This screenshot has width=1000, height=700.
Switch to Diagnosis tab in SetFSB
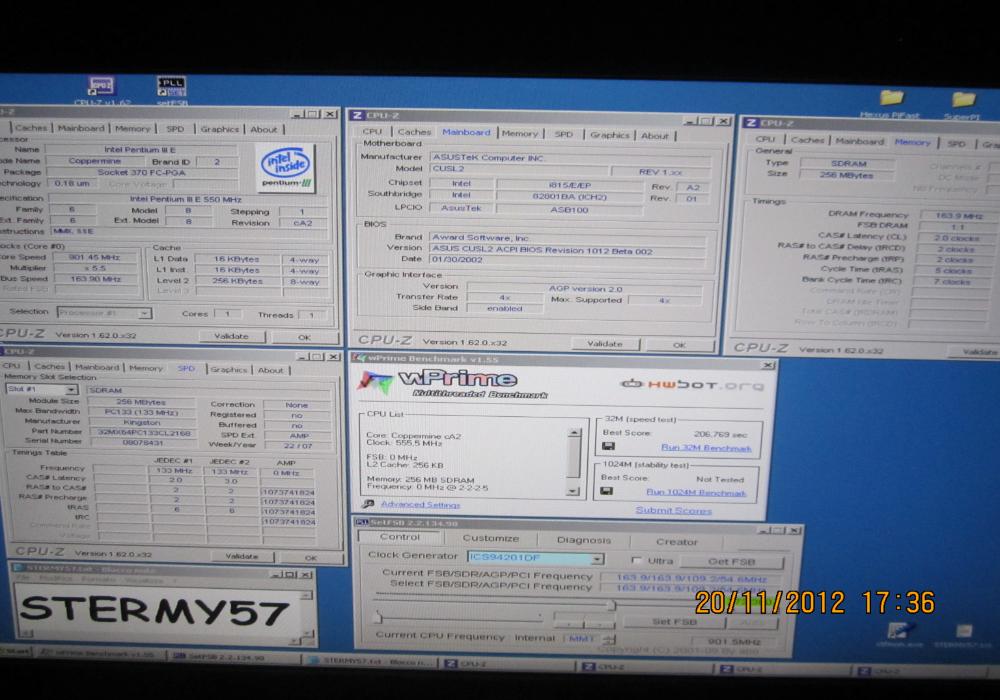pyautogui.click(x=584, y=540)
